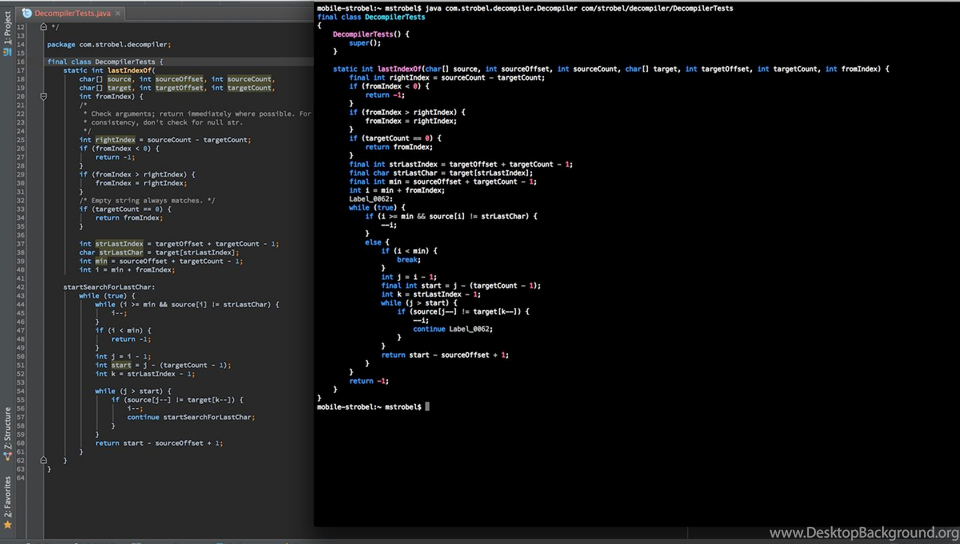Toggle the comment fold marker at line 12
The image size is (960, 544).
pyautogui.click(x=43, y=27)
